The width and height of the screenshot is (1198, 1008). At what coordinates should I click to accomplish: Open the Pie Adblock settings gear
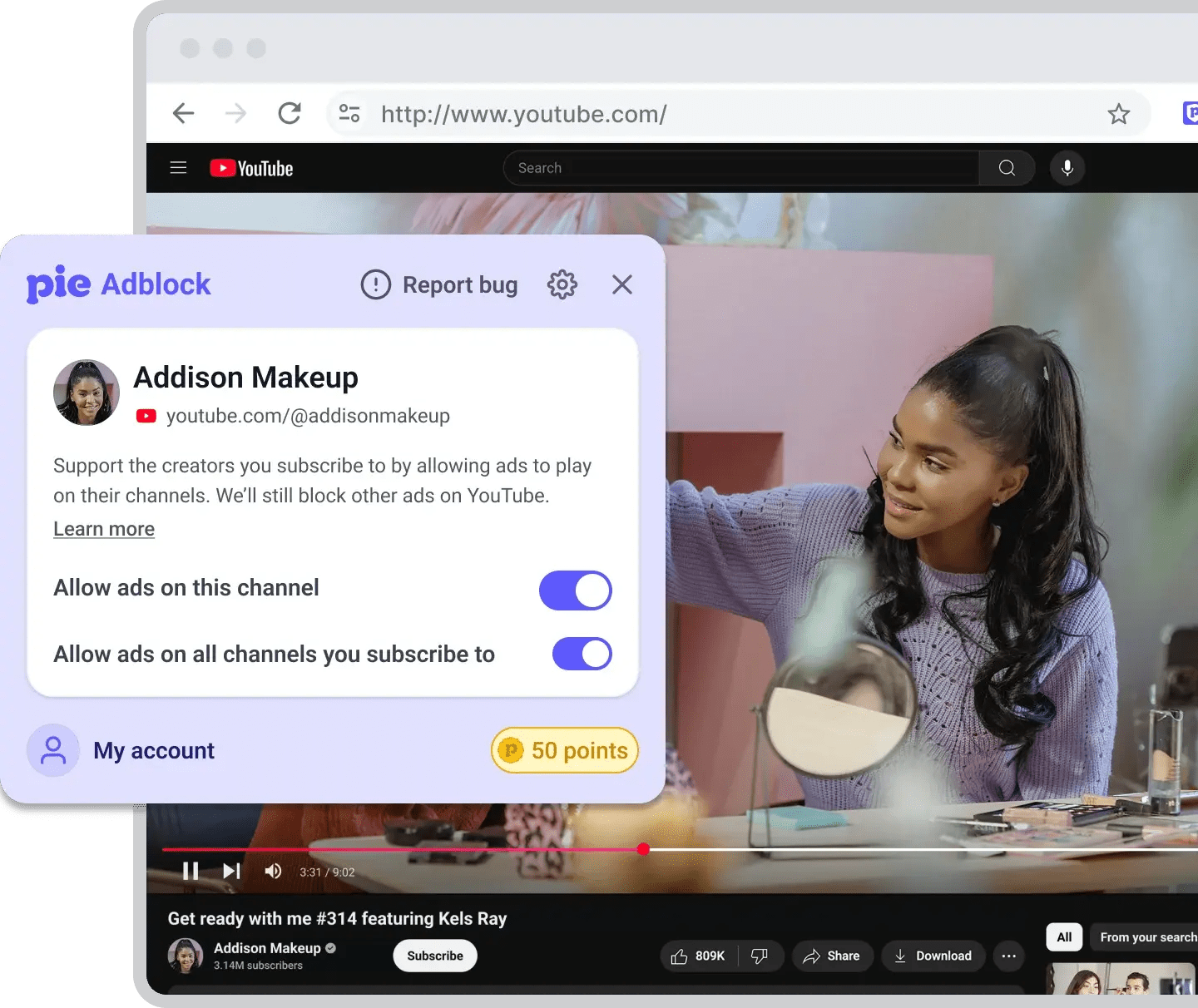point(562,284)
